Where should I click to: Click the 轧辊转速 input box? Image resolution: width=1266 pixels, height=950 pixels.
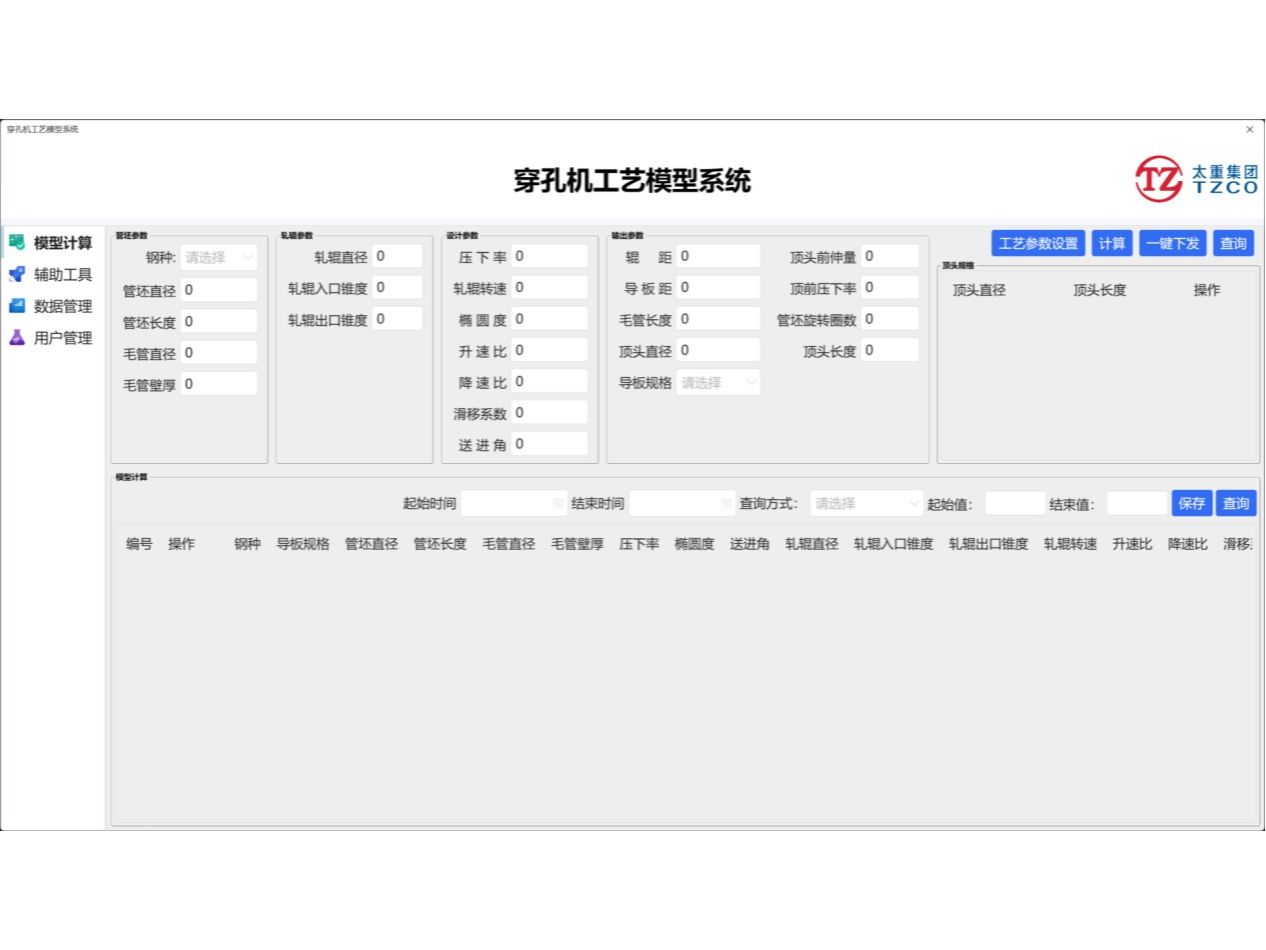[548, 288]
